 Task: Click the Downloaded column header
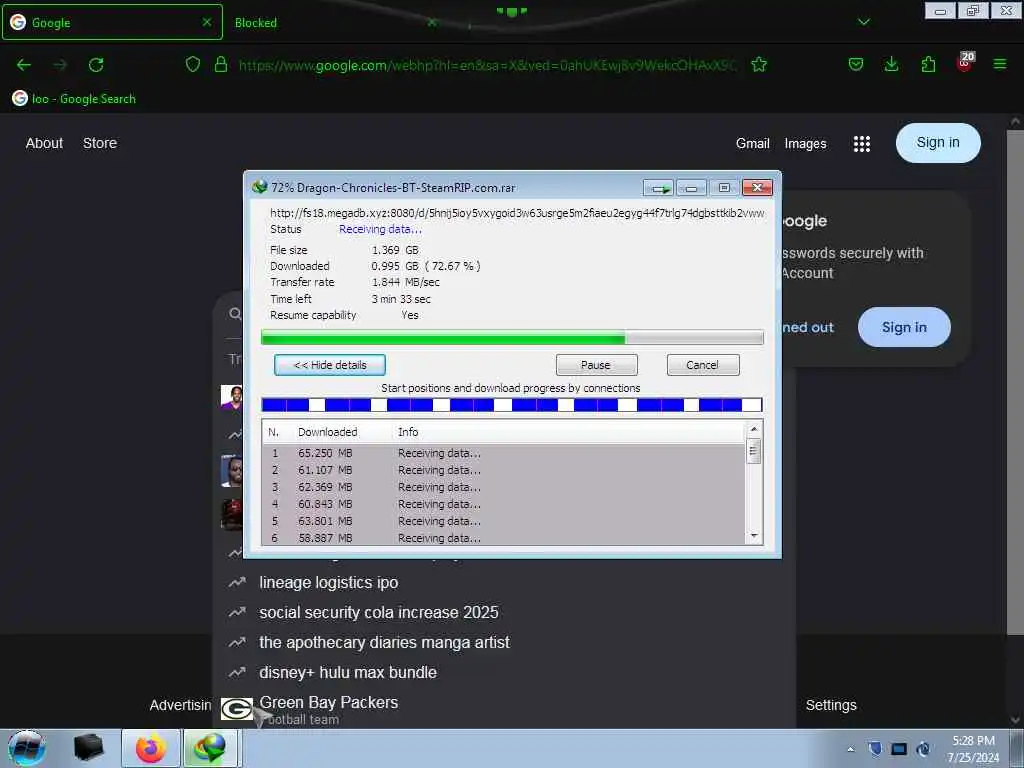pos(327,432)
